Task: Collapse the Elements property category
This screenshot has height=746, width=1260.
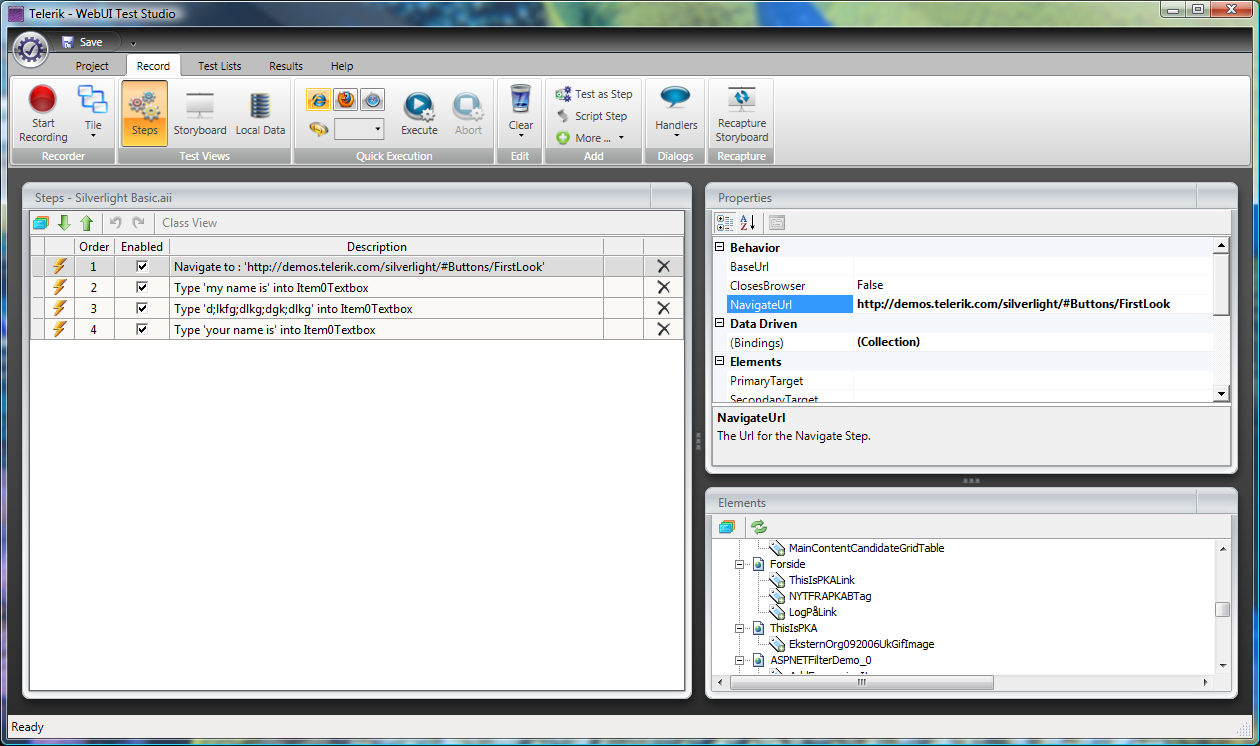Action: coord(720,361)
